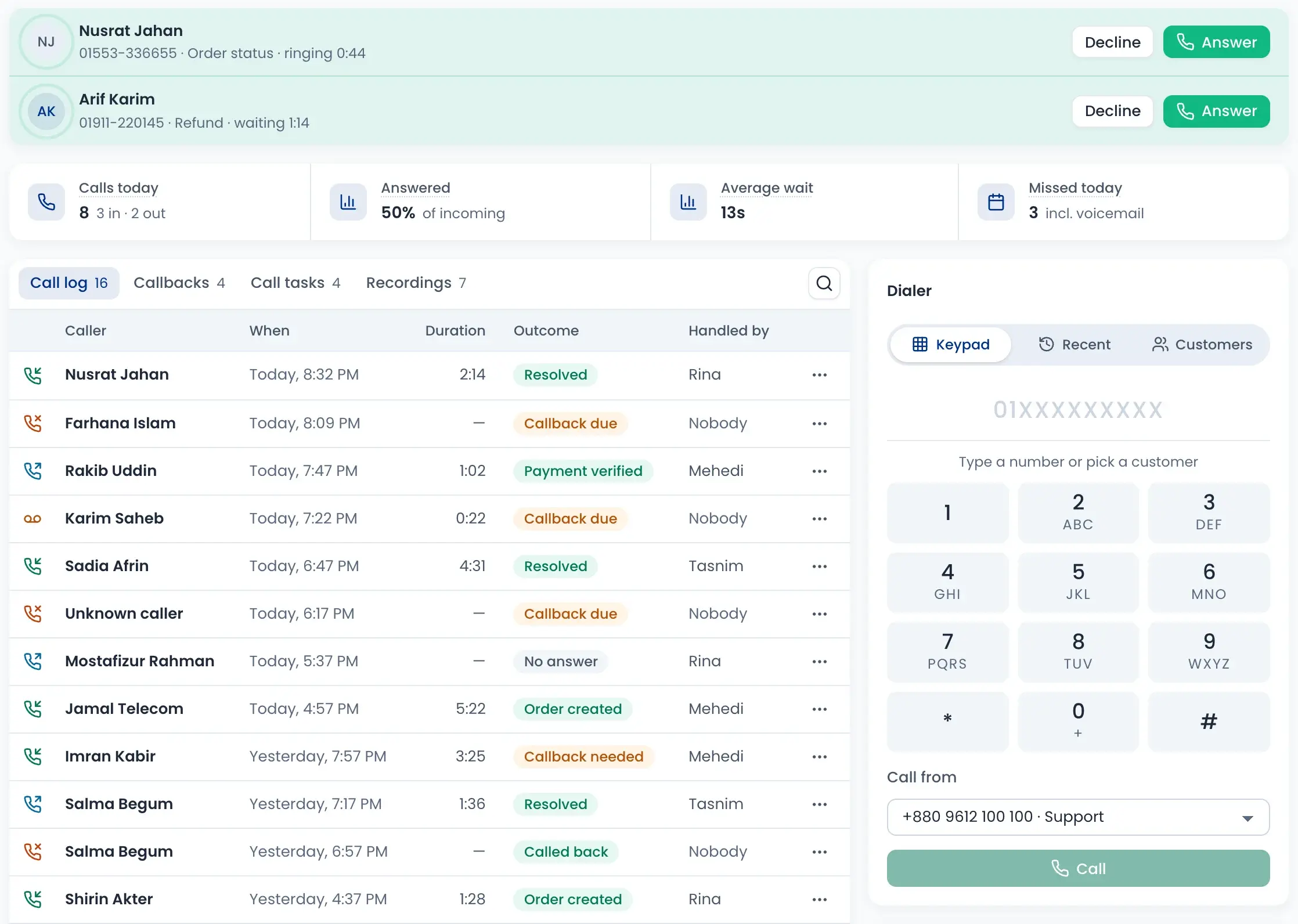Click the dialer phone number input field

point(1078,410)
